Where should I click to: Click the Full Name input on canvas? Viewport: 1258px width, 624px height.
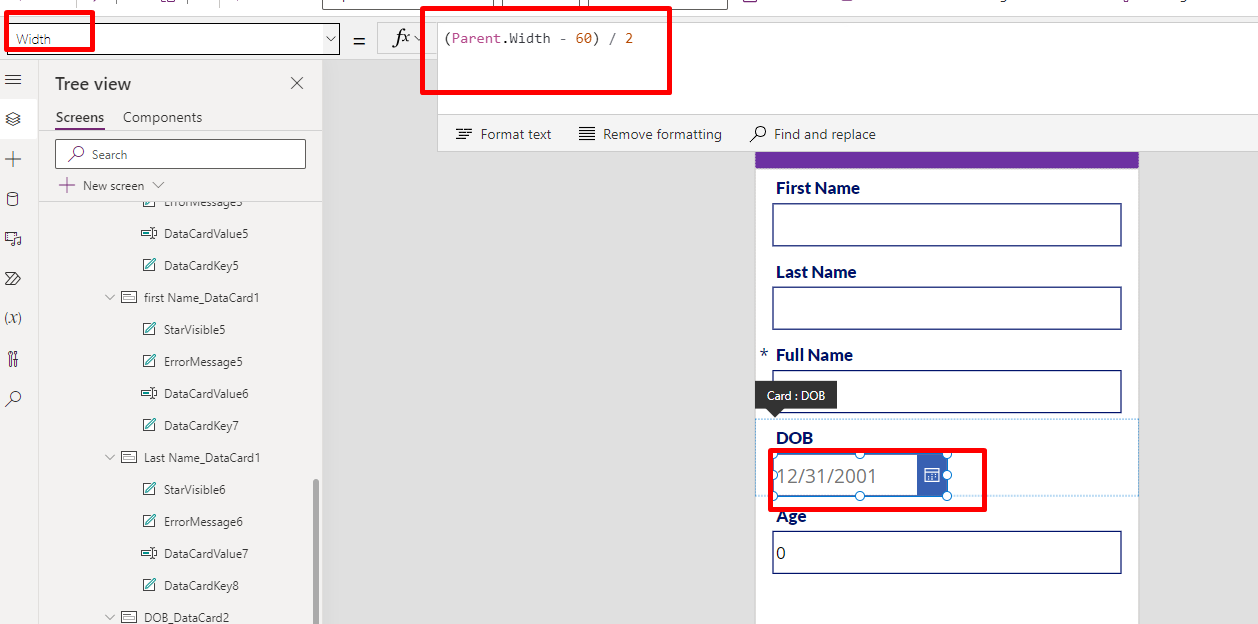[946, 392]
